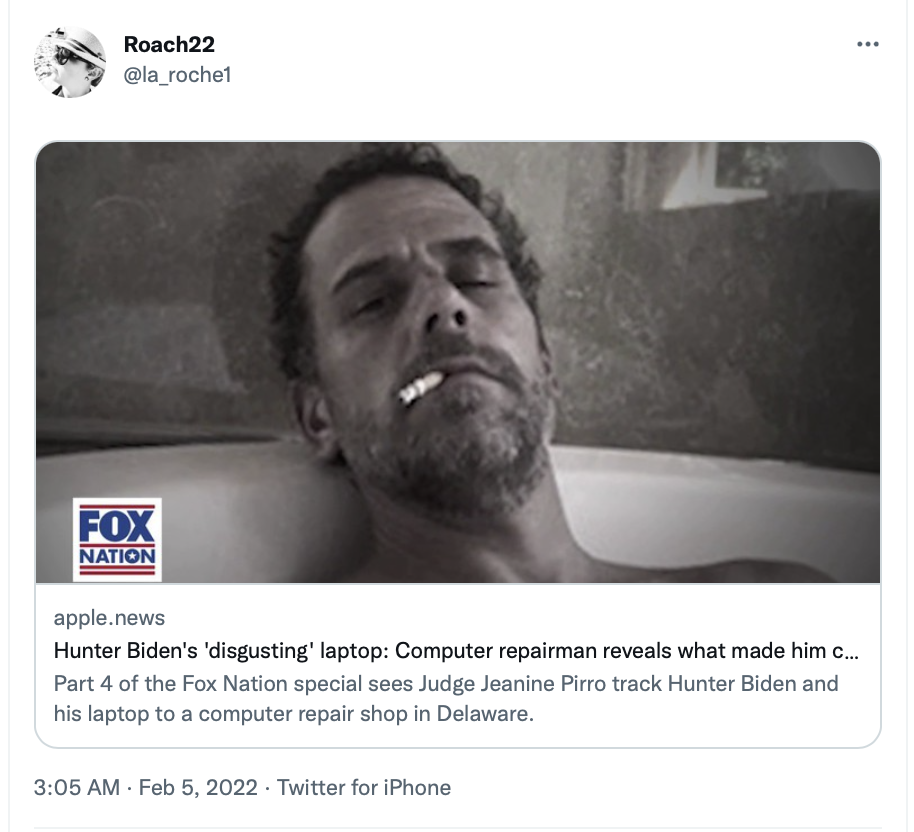Open the article preview photo
This screenshot has width=914, height=832.
coord(458,362)
